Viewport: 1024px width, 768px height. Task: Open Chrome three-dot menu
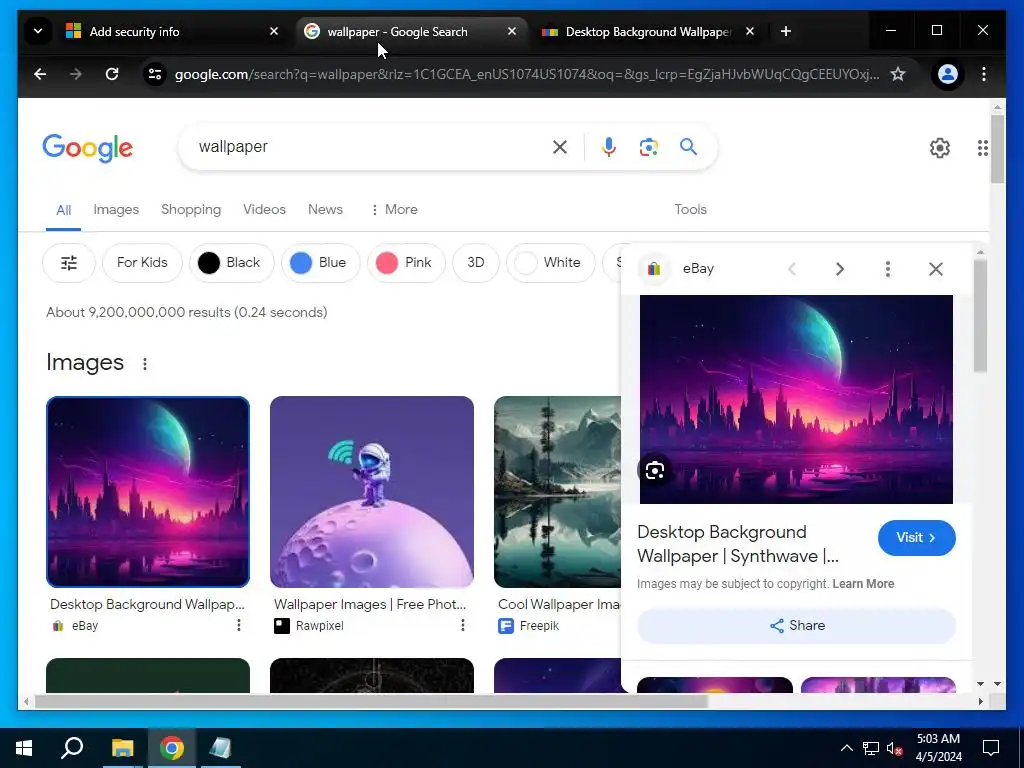[x=984, y=74]
